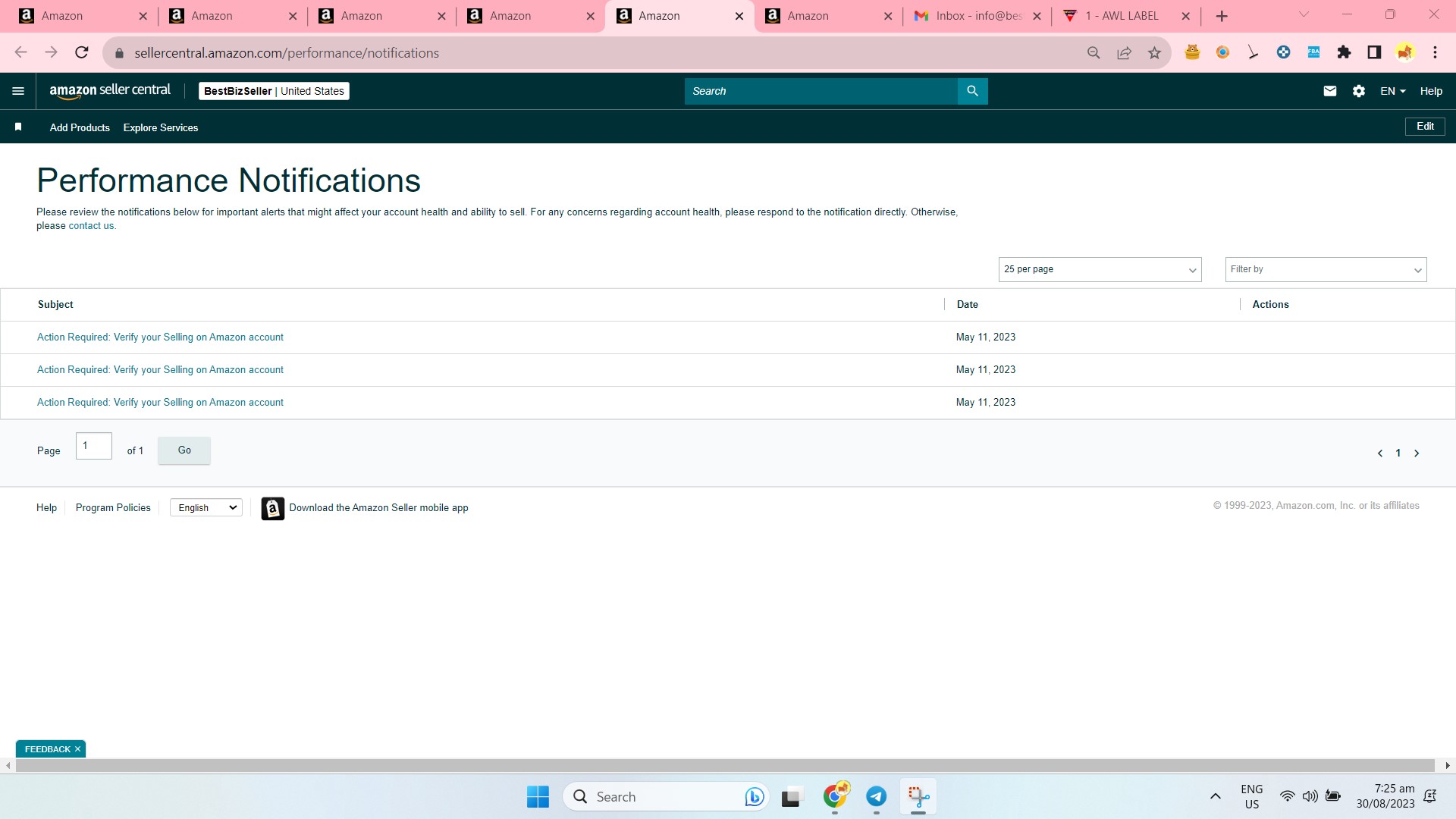The width and height of the screenshot is (1456, 819).
Task: Open the third Action Required notification
Action: pyautogui.click(x=160, y=403)
